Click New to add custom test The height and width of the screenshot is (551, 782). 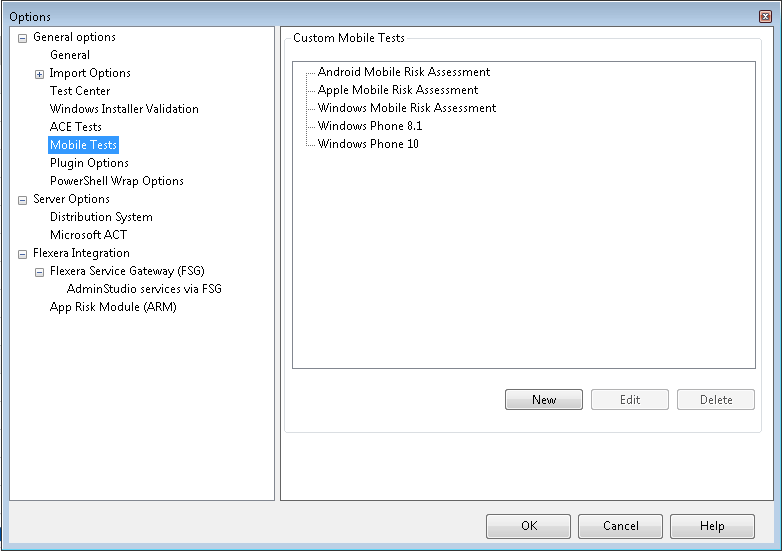(544, 400)
